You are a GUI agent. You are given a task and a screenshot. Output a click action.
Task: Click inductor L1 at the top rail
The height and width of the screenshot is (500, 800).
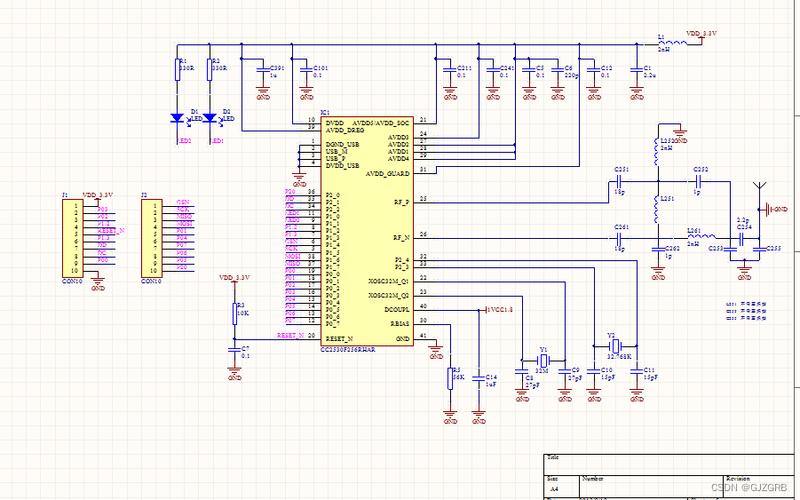[671, 43]
